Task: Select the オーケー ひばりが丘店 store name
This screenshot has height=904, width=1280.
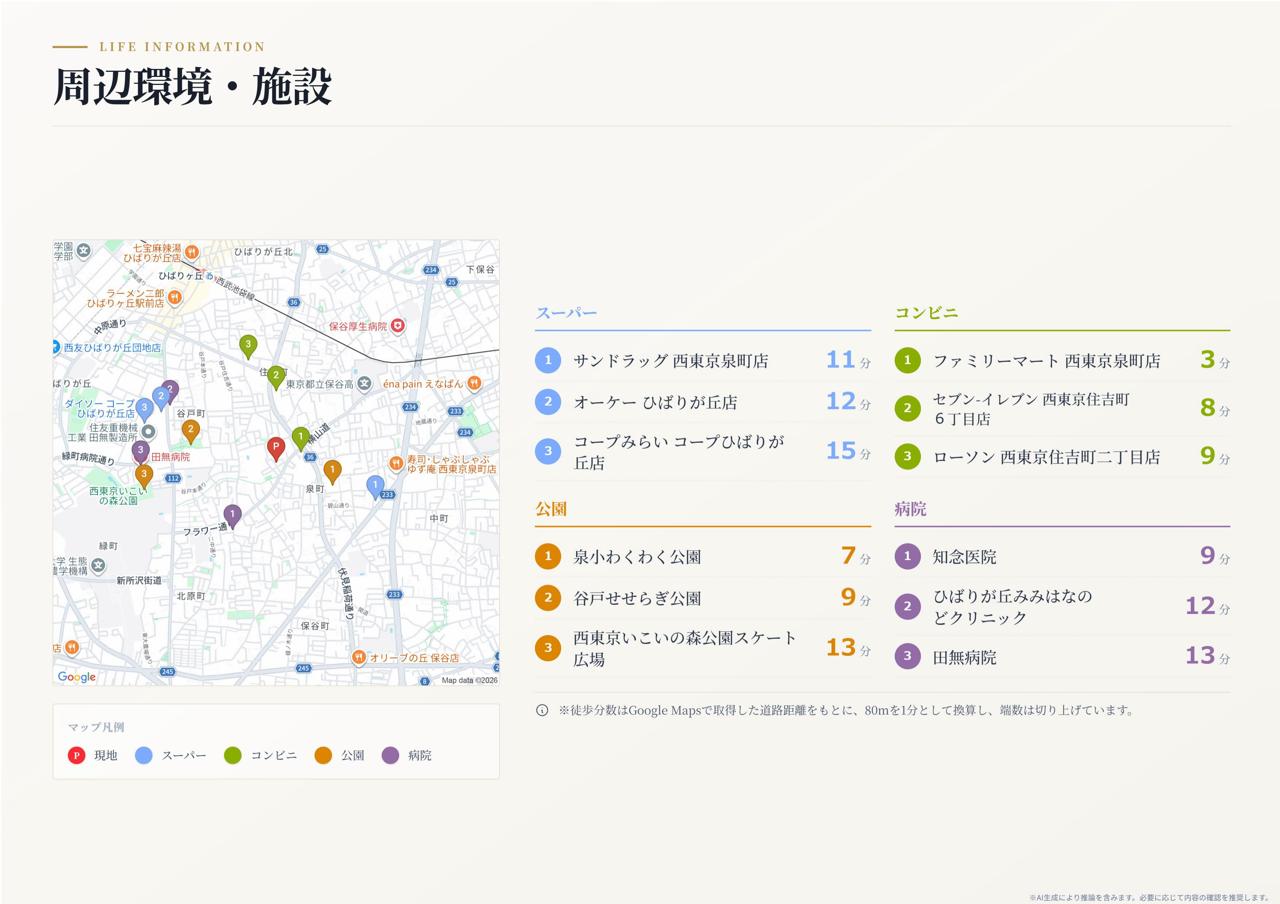Action: point(655,403)
